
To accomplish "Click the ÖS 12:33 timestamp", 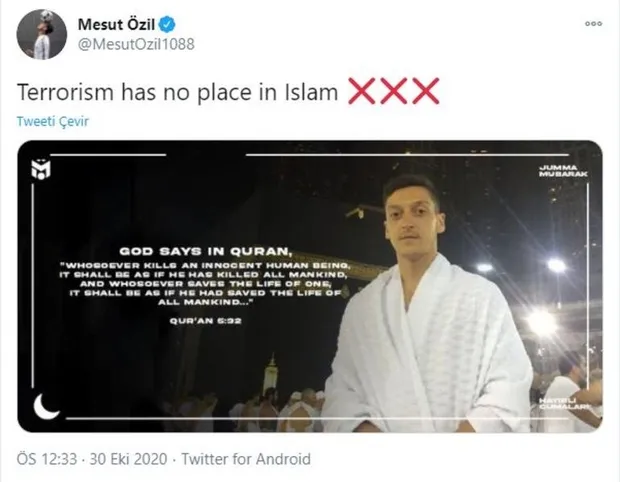I will click(47, 459).
